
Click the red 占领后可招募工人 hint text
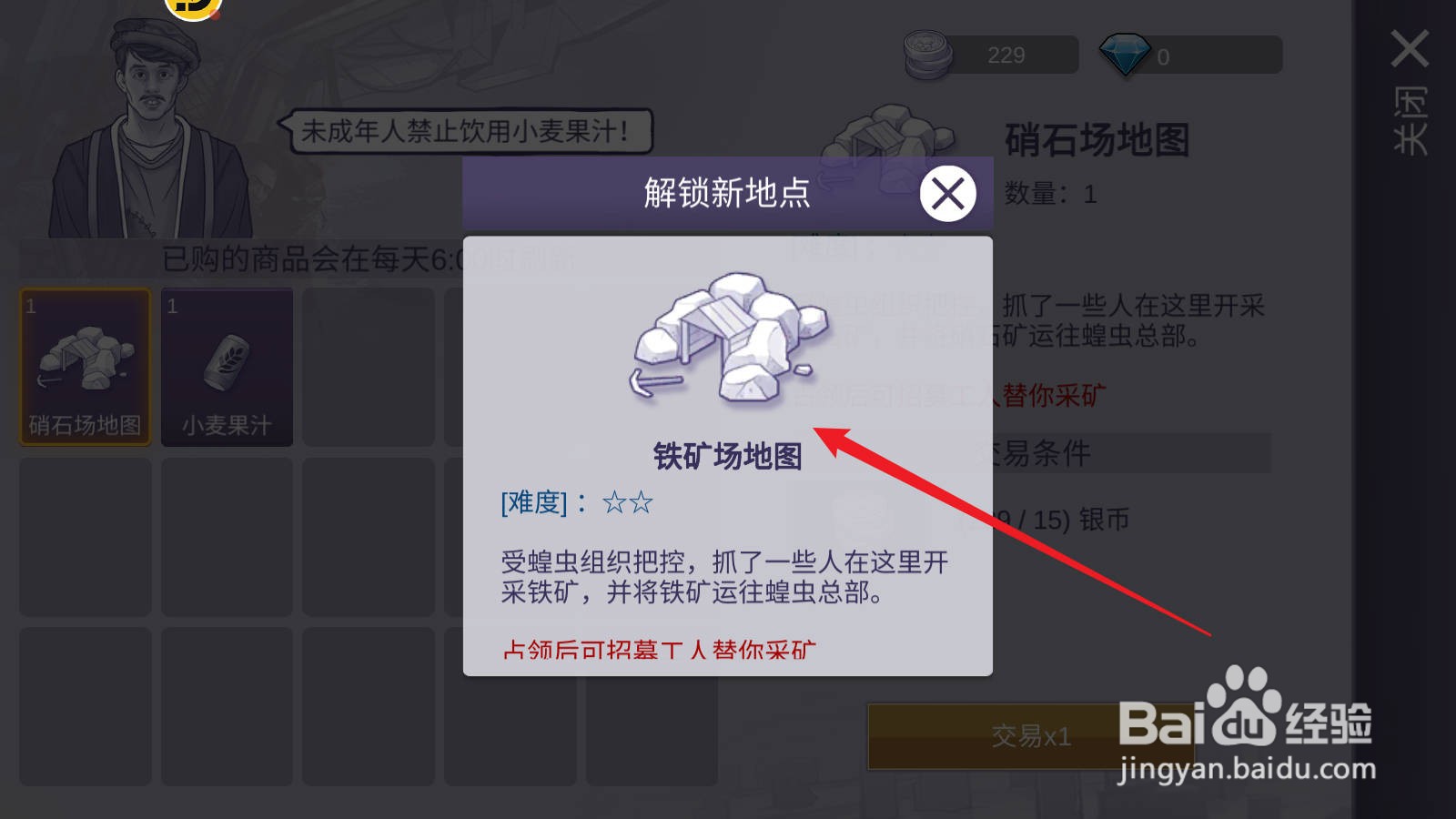point(659,650)
